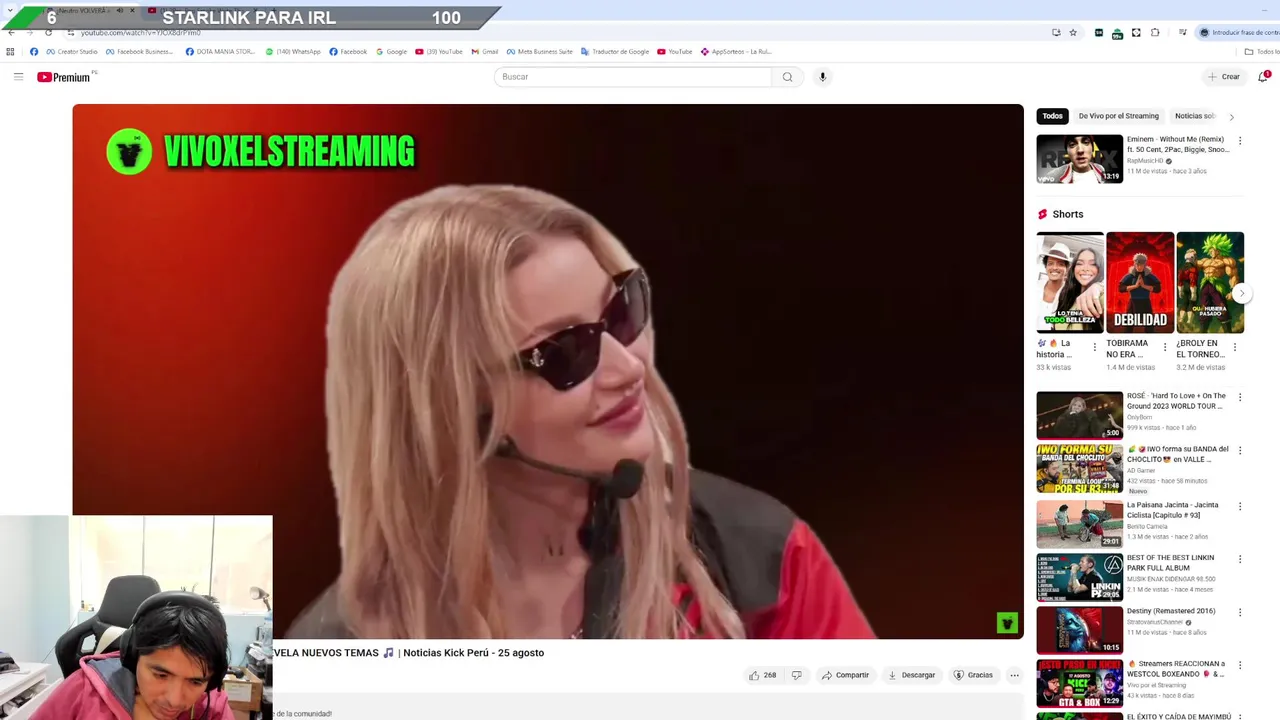Viewport: 1280px width, 720px height.
Task: Open BEST OF THE BEST LINKIN PARK title
Action: (x=1170, y=562)
